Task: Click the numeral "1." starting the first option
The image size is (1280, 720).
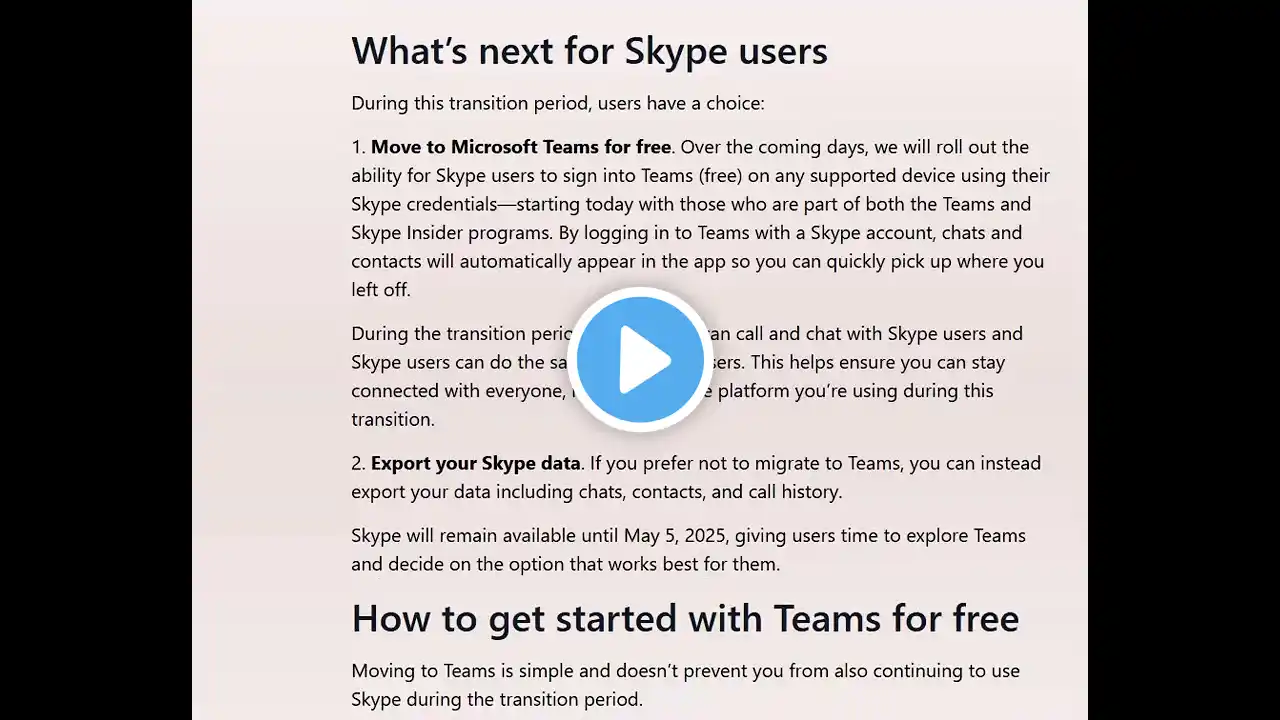Action: 359,147
